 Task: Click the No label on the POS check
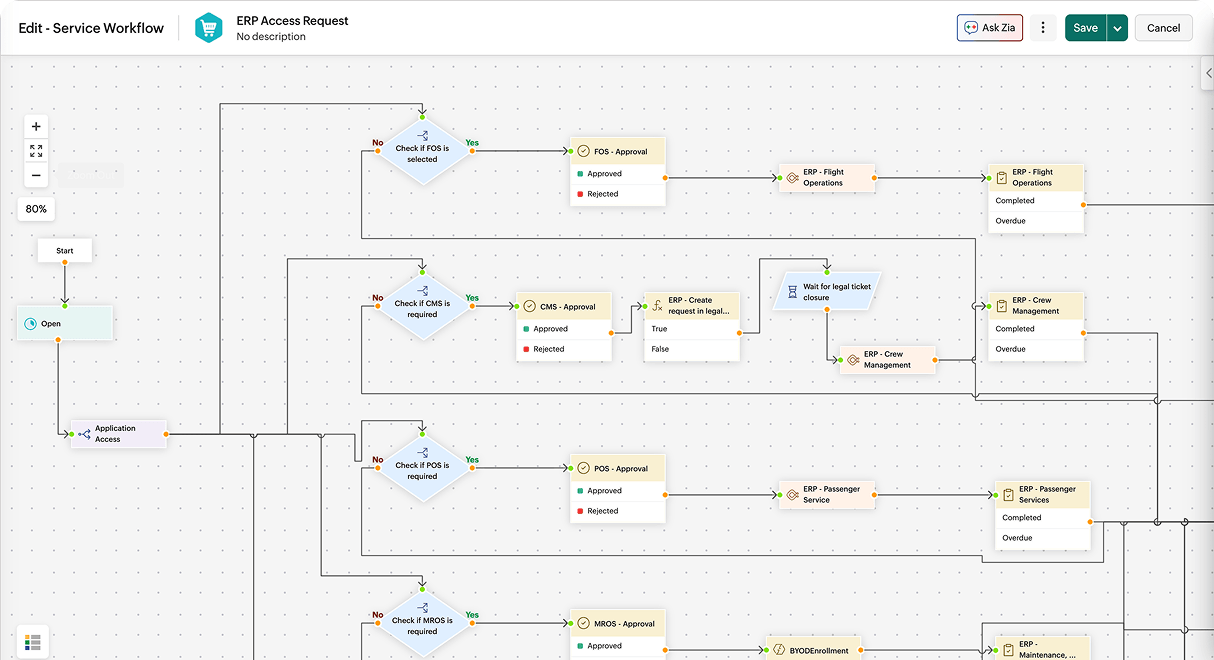click(x=378, y=460)
